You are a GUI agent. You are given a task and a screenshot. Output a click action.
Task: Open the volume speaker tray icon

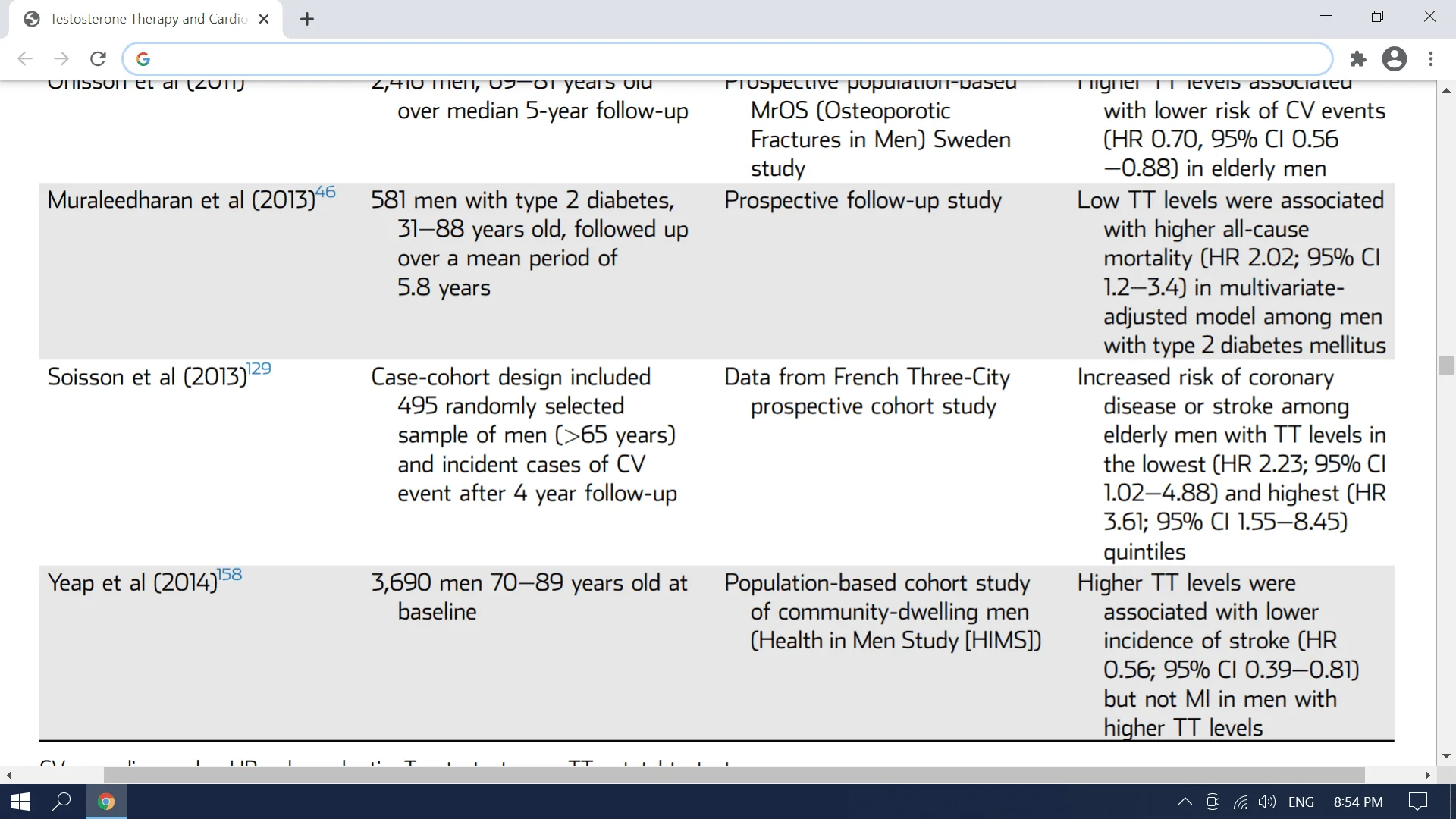(x=1267, y=802)
